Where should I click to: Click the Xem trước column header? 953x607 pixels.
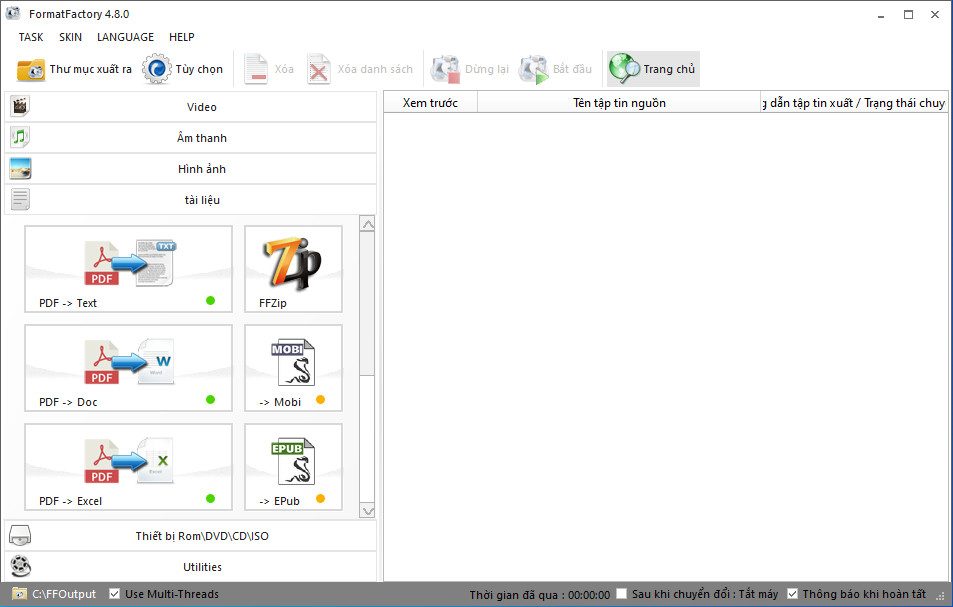click(x=430, y=103)
